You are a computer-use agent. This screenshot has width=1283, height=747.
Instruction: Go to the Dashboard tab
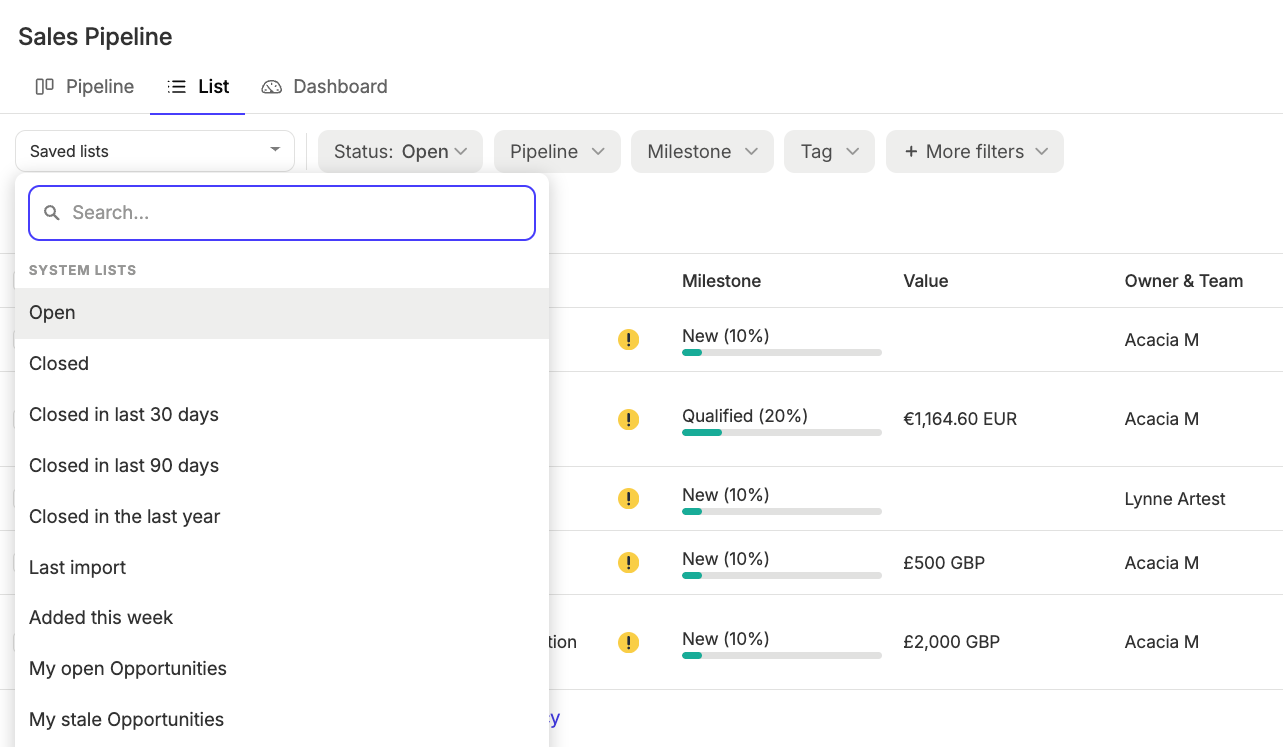point(324,87)
